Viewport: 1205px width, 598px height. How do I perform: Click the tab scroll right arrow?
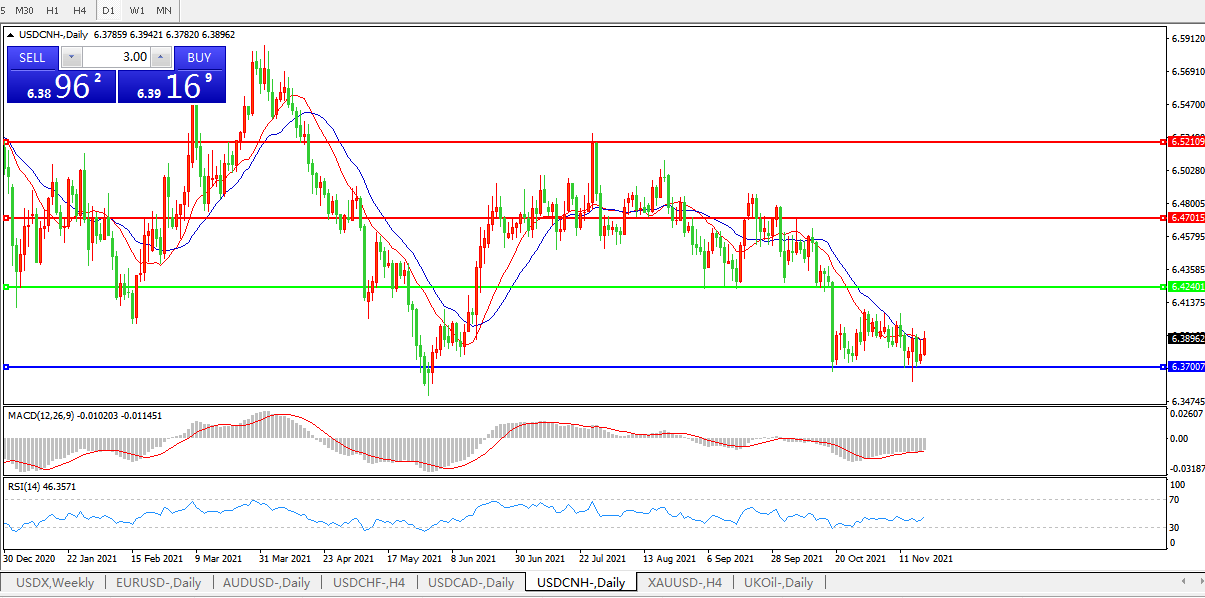tap(1198, 582)
